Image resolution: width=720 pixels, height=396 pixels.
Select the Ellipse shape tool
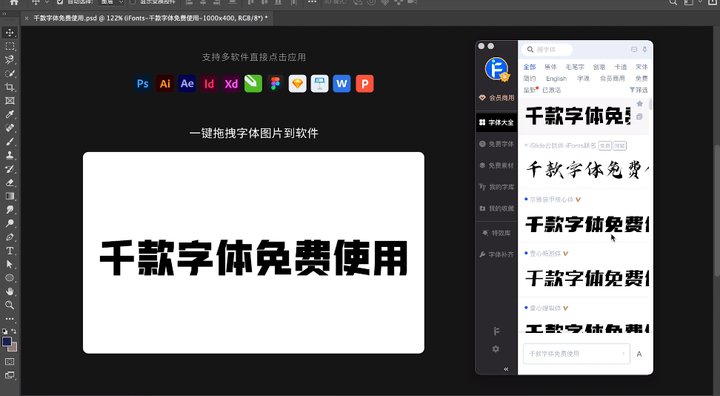click(x=10, y=278)
